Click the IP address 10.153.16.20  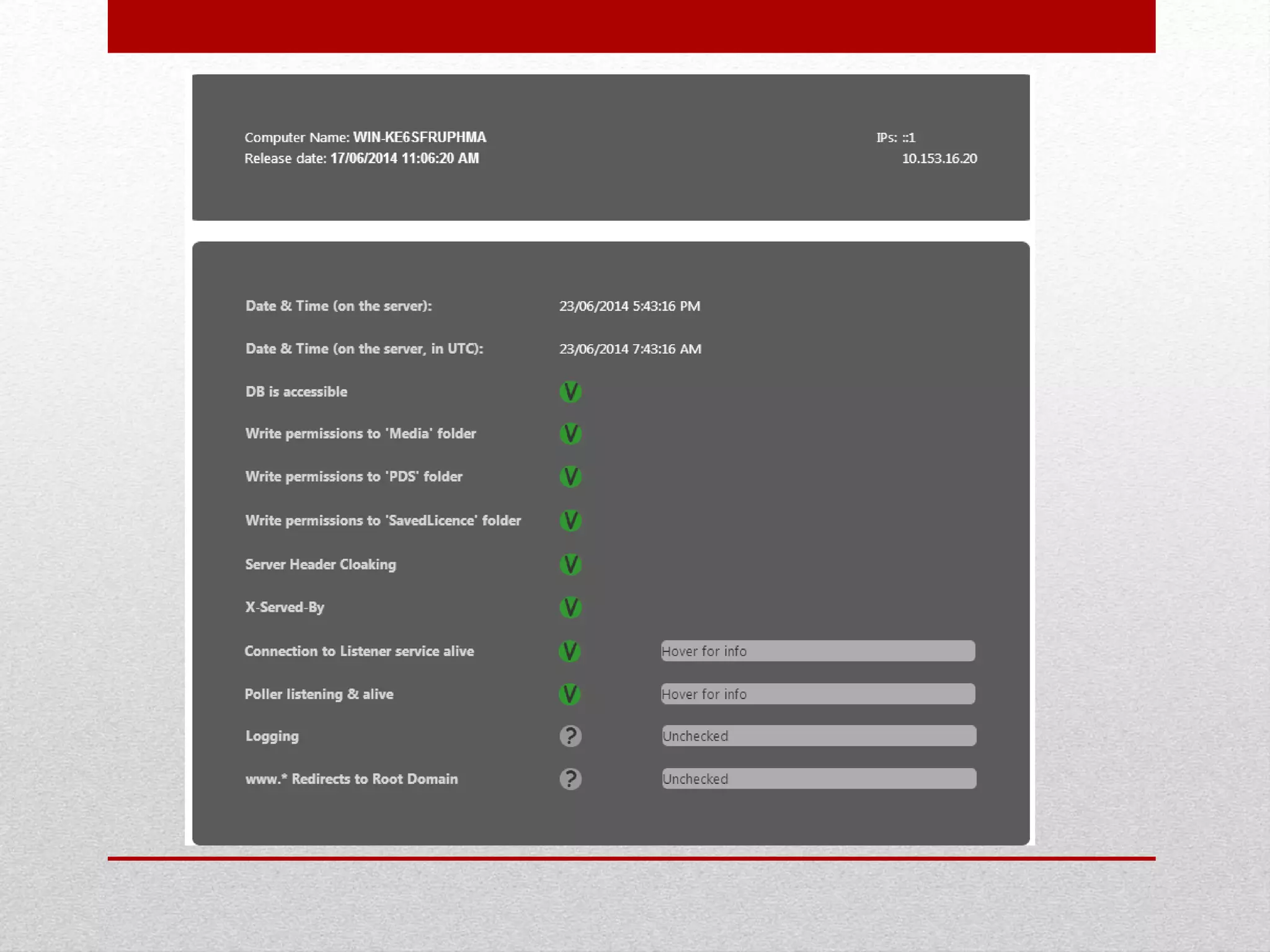tap(939, 159)
